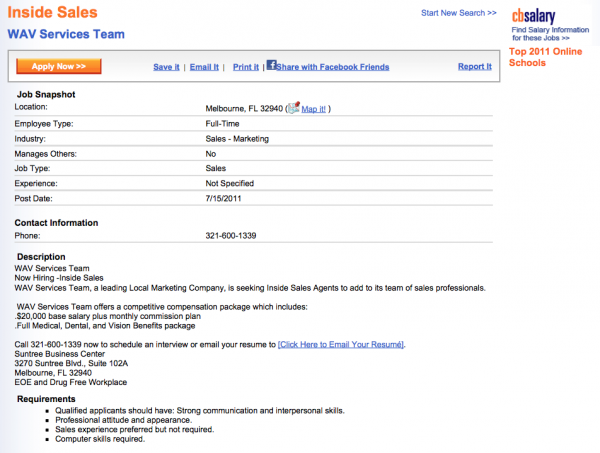This screenshot has width=600, height=453.
Task: Select the Sales - Marketing industry value
Action: click(237, 139)
